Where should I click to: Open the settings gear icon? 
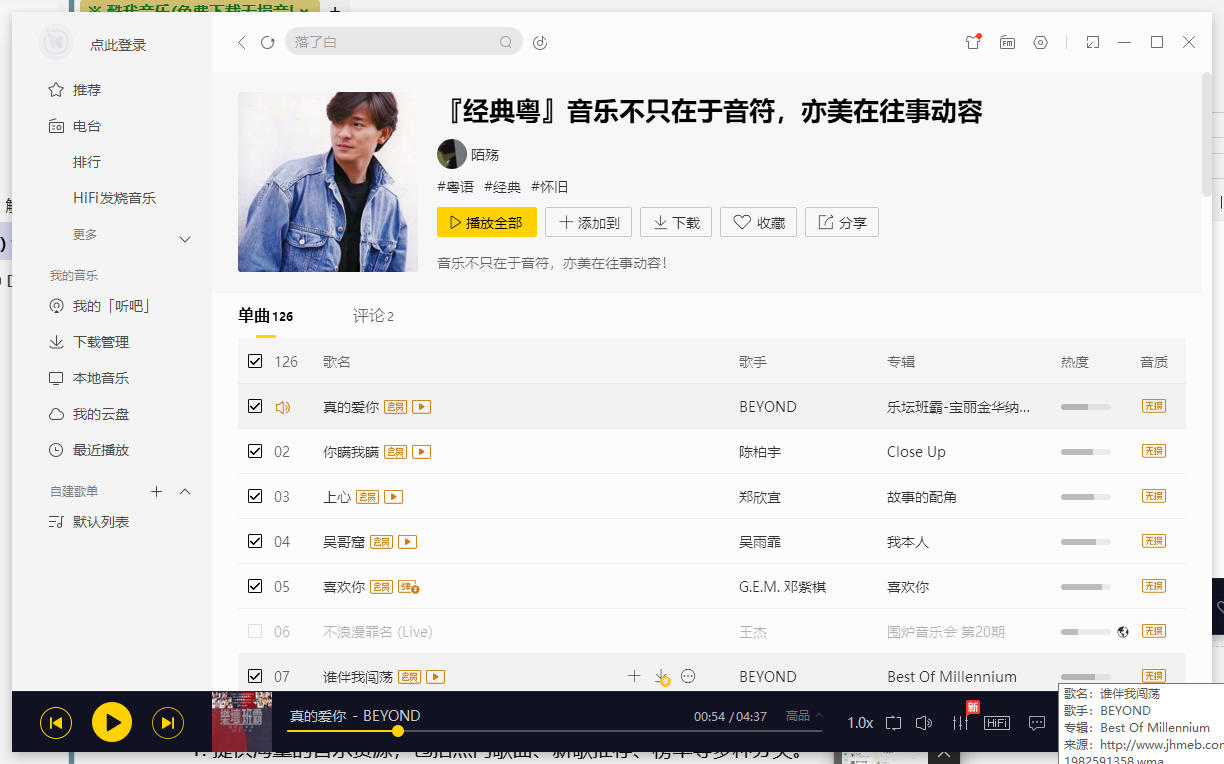(x=1040, y=42)
